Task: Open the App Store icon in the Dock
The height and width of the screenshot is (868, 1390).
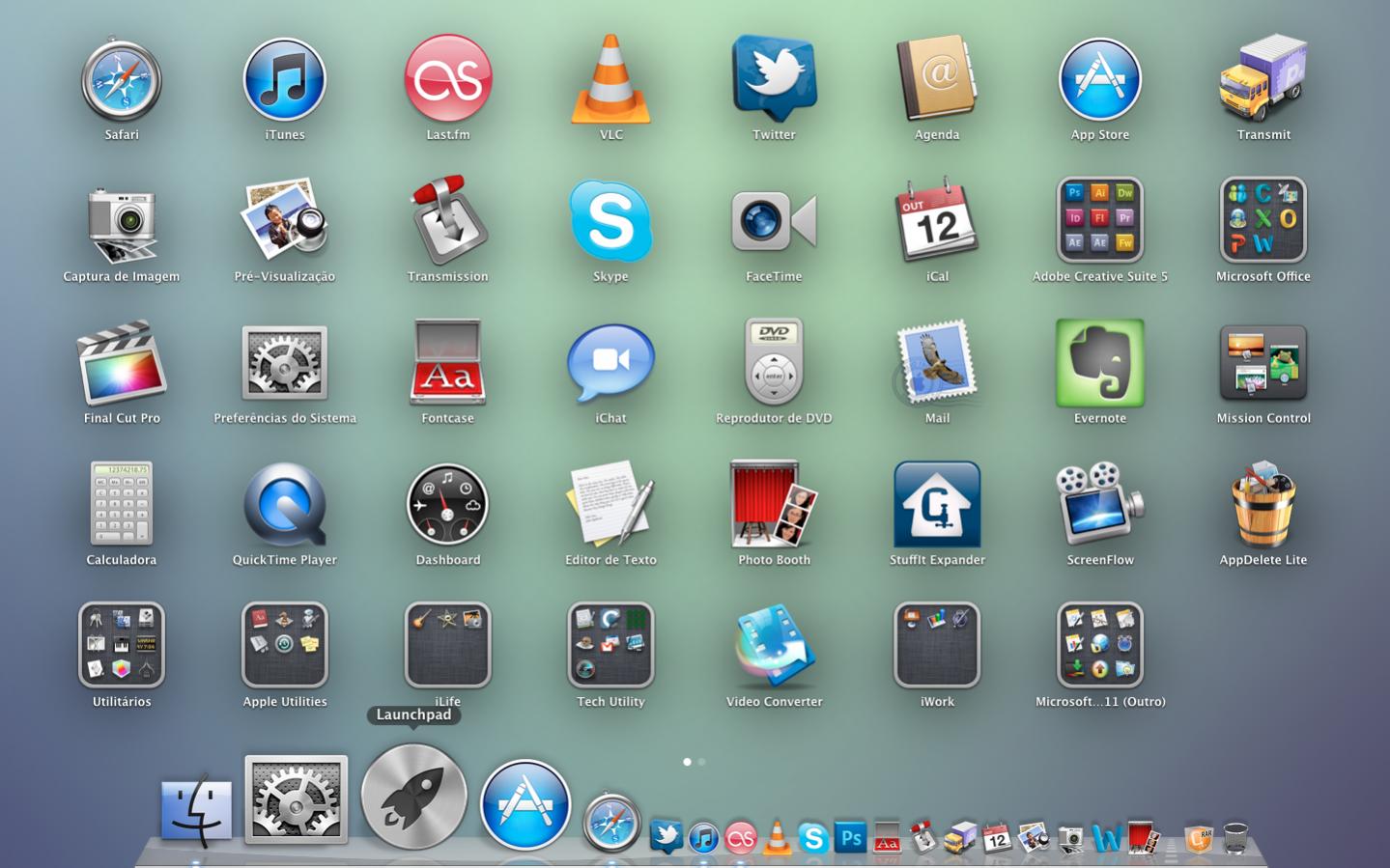Action: [x=525, y=804]
